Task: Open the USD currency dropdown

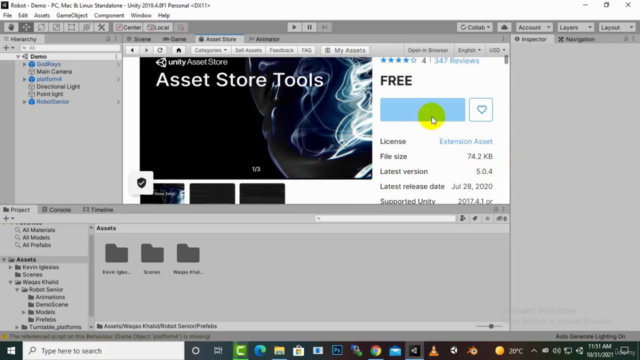Action: tap(497, 50)
